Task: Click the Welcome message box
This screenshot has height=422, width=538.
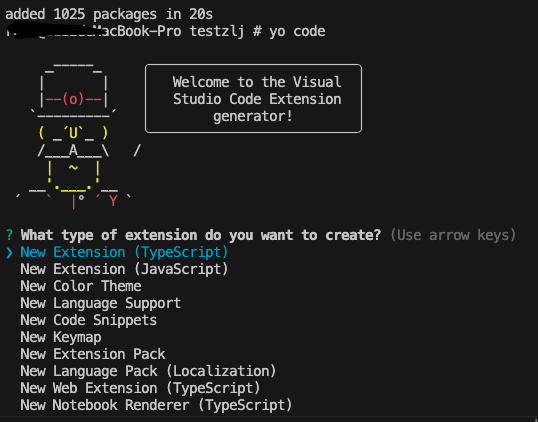Action: tap(253, 98)
